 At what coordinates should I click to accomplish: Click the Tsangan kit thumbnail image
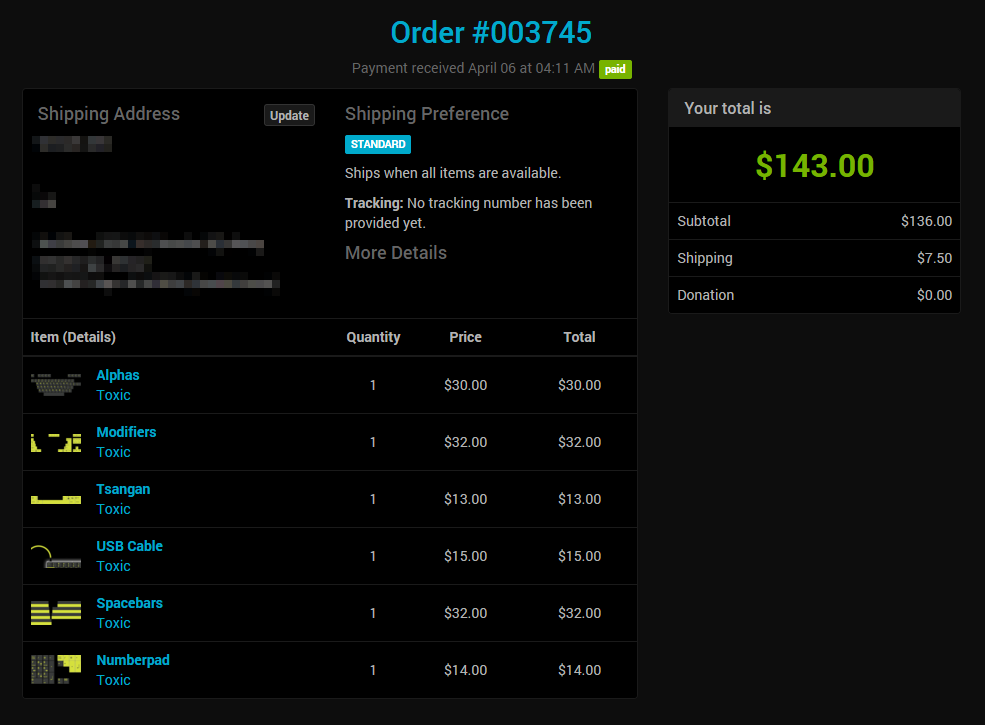click(x=56, y=499)
